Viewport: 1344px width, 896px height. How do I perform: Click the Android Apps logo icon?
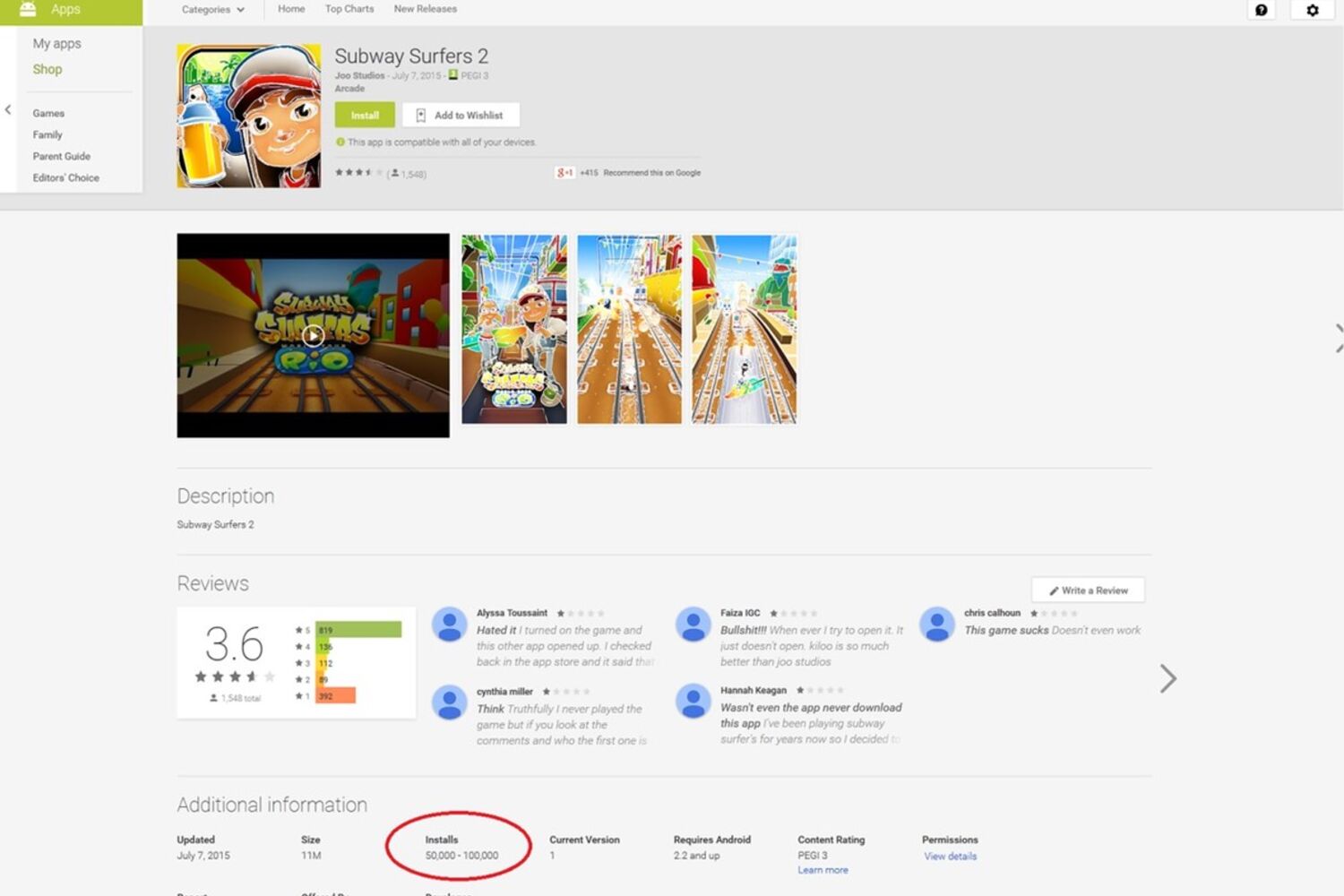coord(28,9)
